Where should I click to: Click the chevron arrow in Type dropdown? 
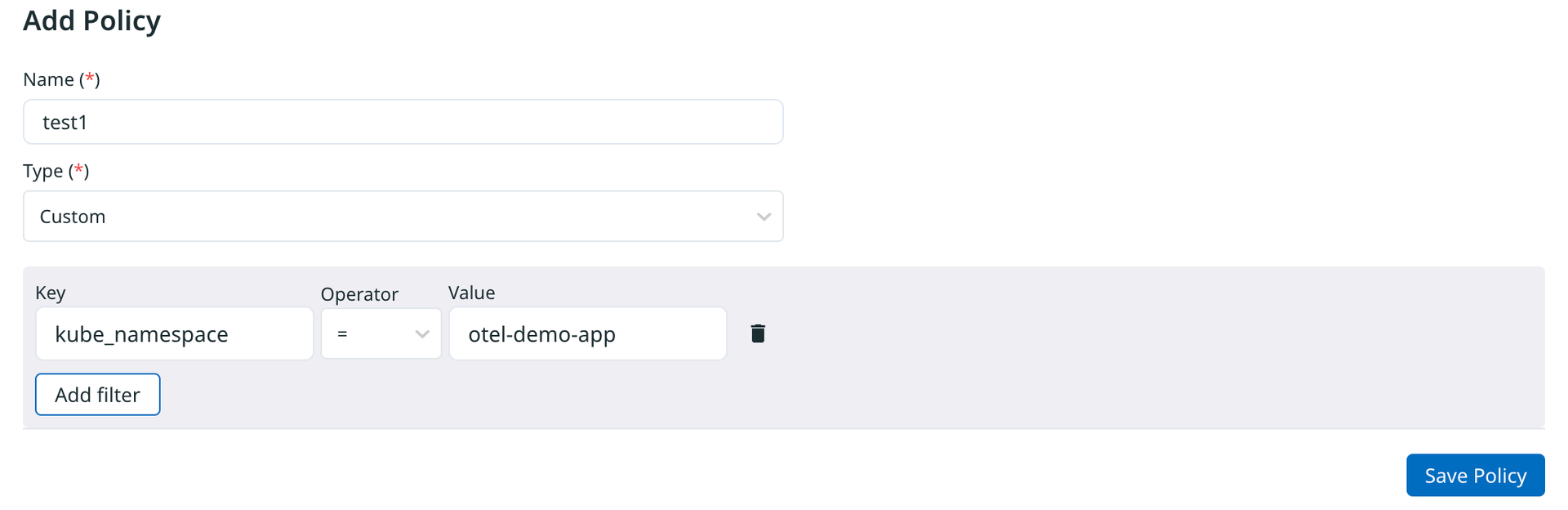click(x=764, y=217)
